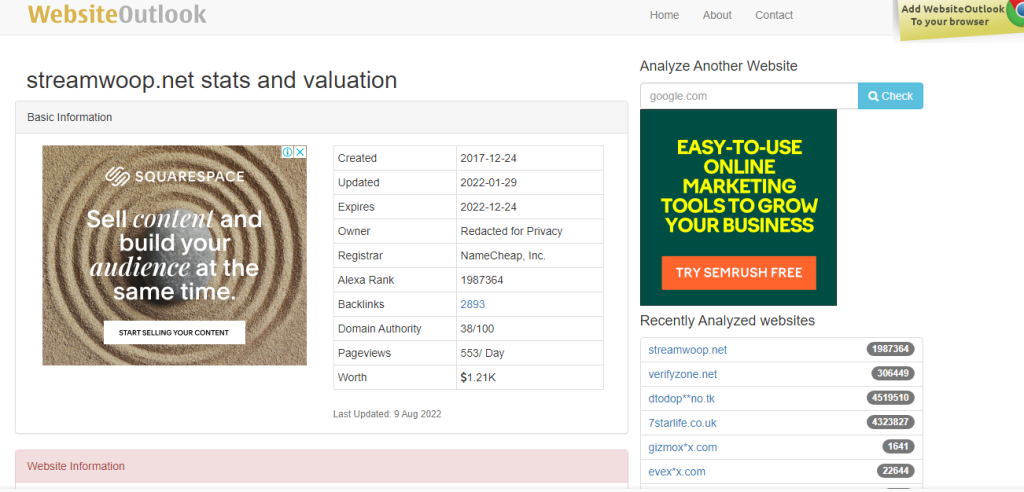Viewport: 1024px width, 492px height.
Task: Click the ad info icon on Squarespace ad
Action: 287,152
